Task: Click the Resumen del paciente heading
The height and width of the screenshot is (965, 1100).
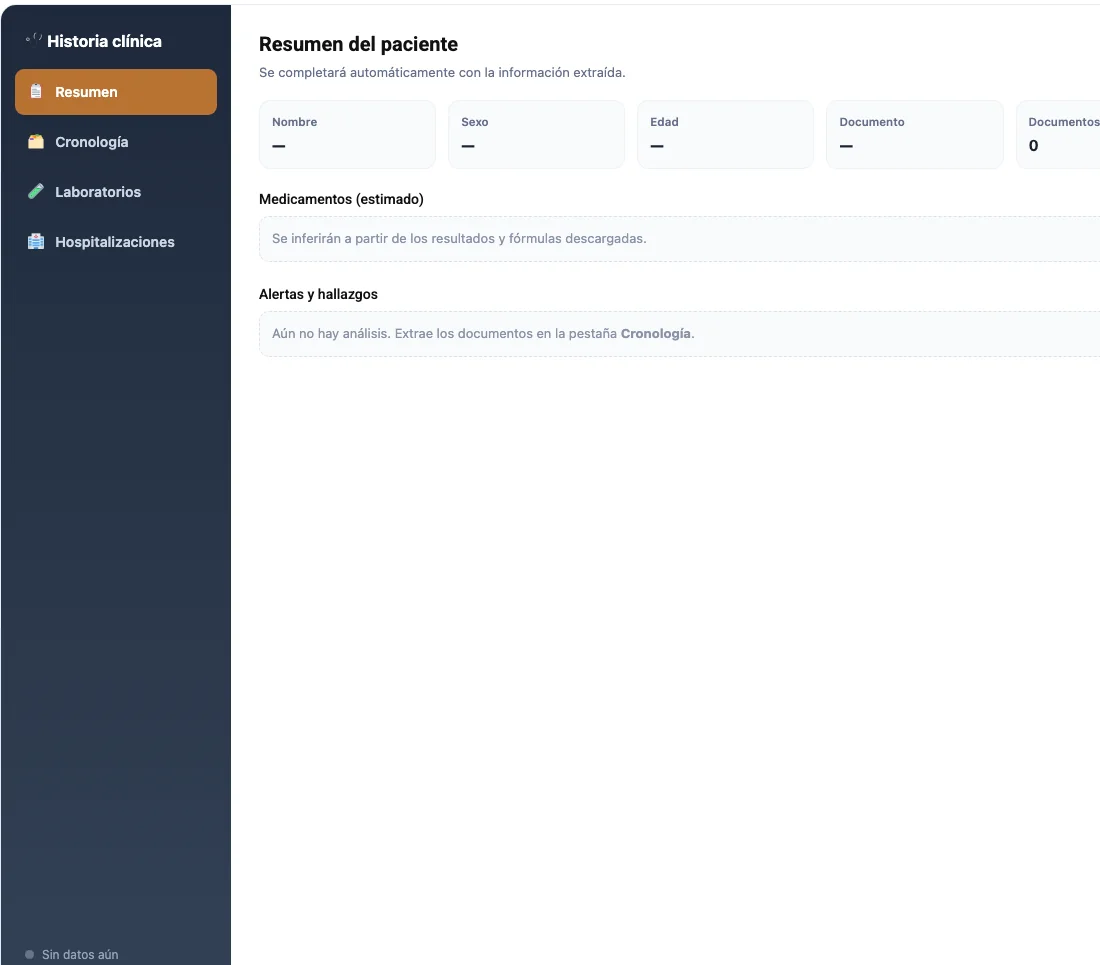Action: [x=358, y=44]
